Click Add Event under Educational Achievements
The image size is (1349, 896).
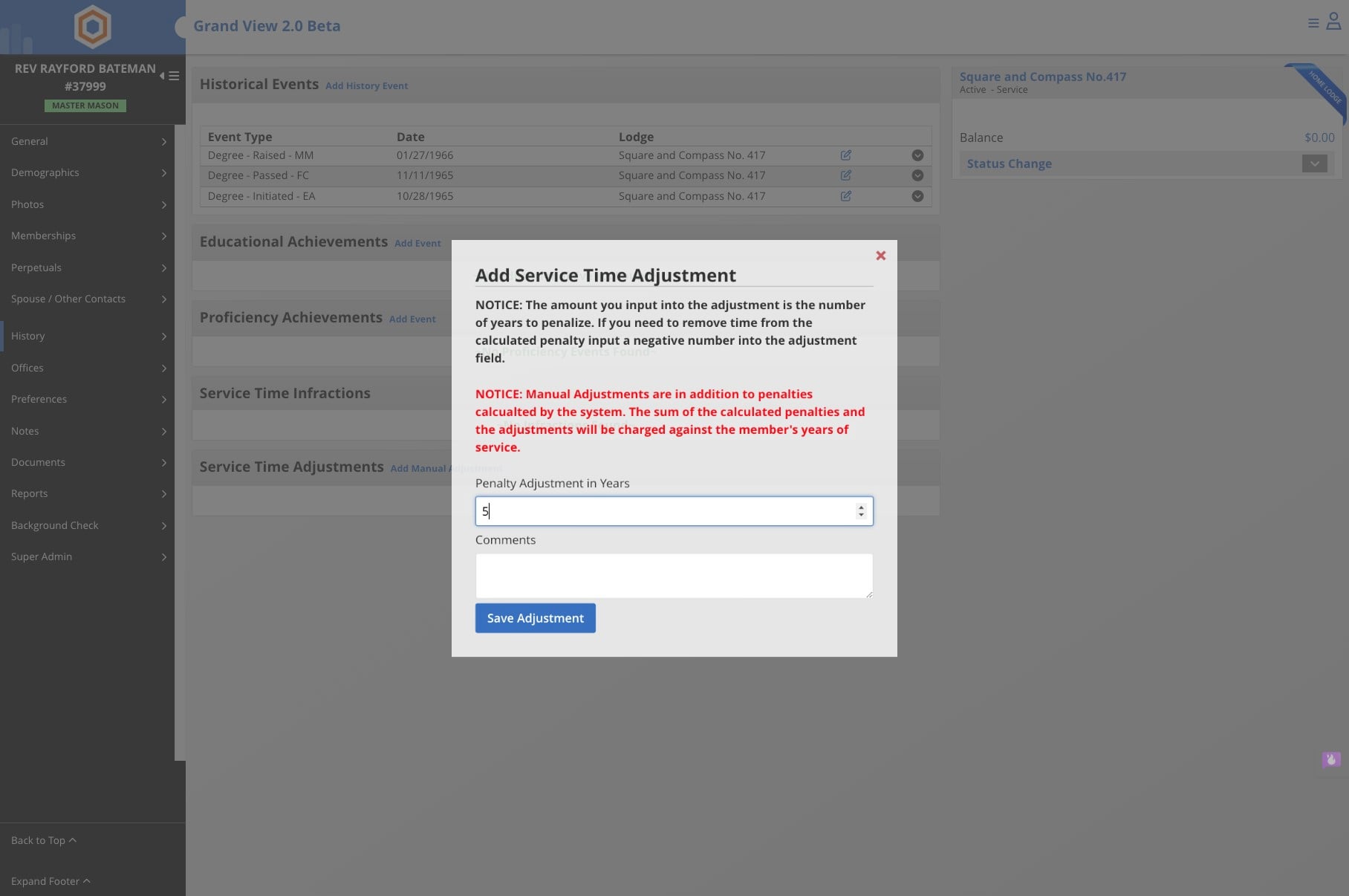(x=417, y=244)
